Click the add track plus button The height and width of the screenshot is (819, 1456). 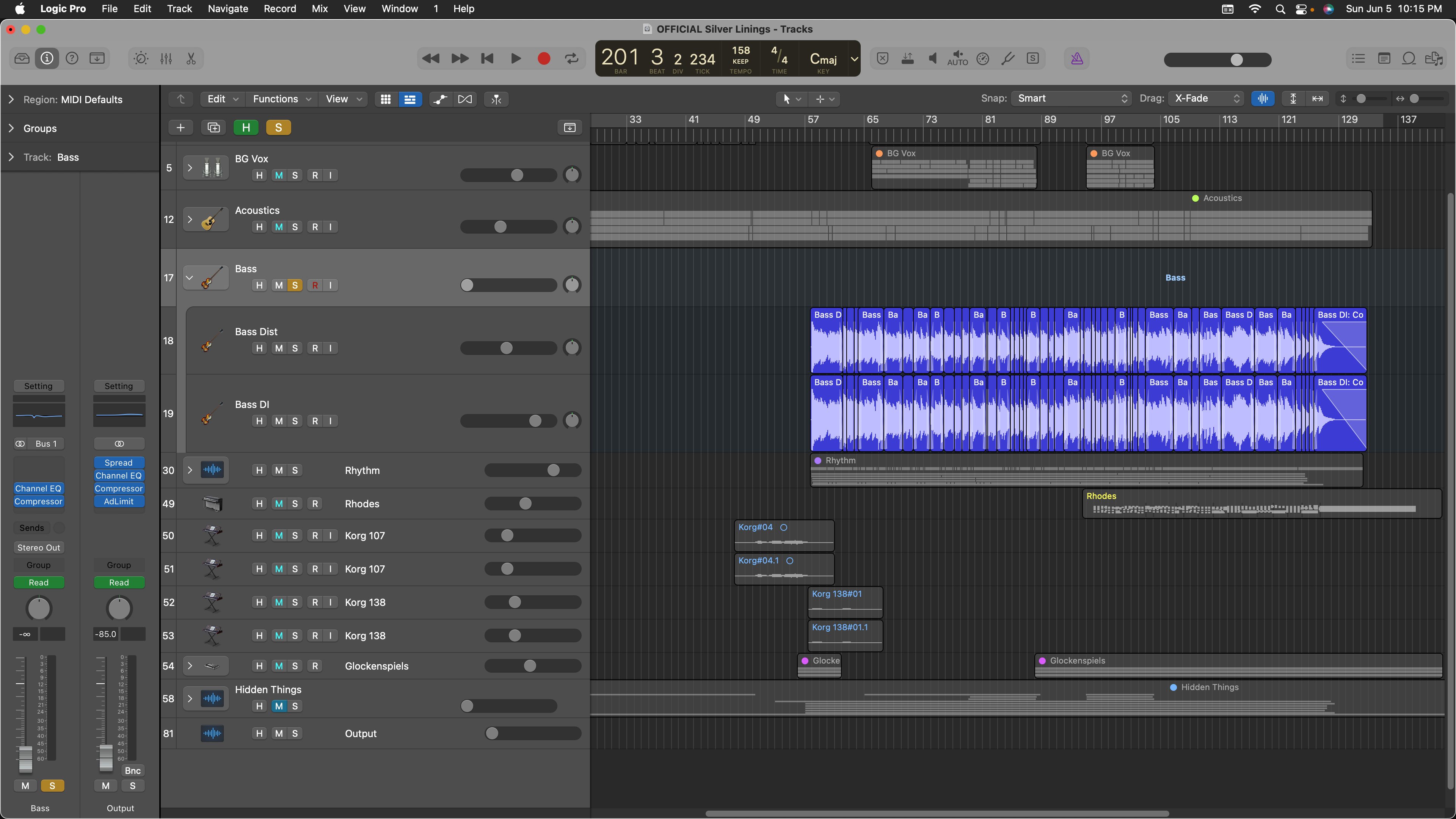pos(181,127)
